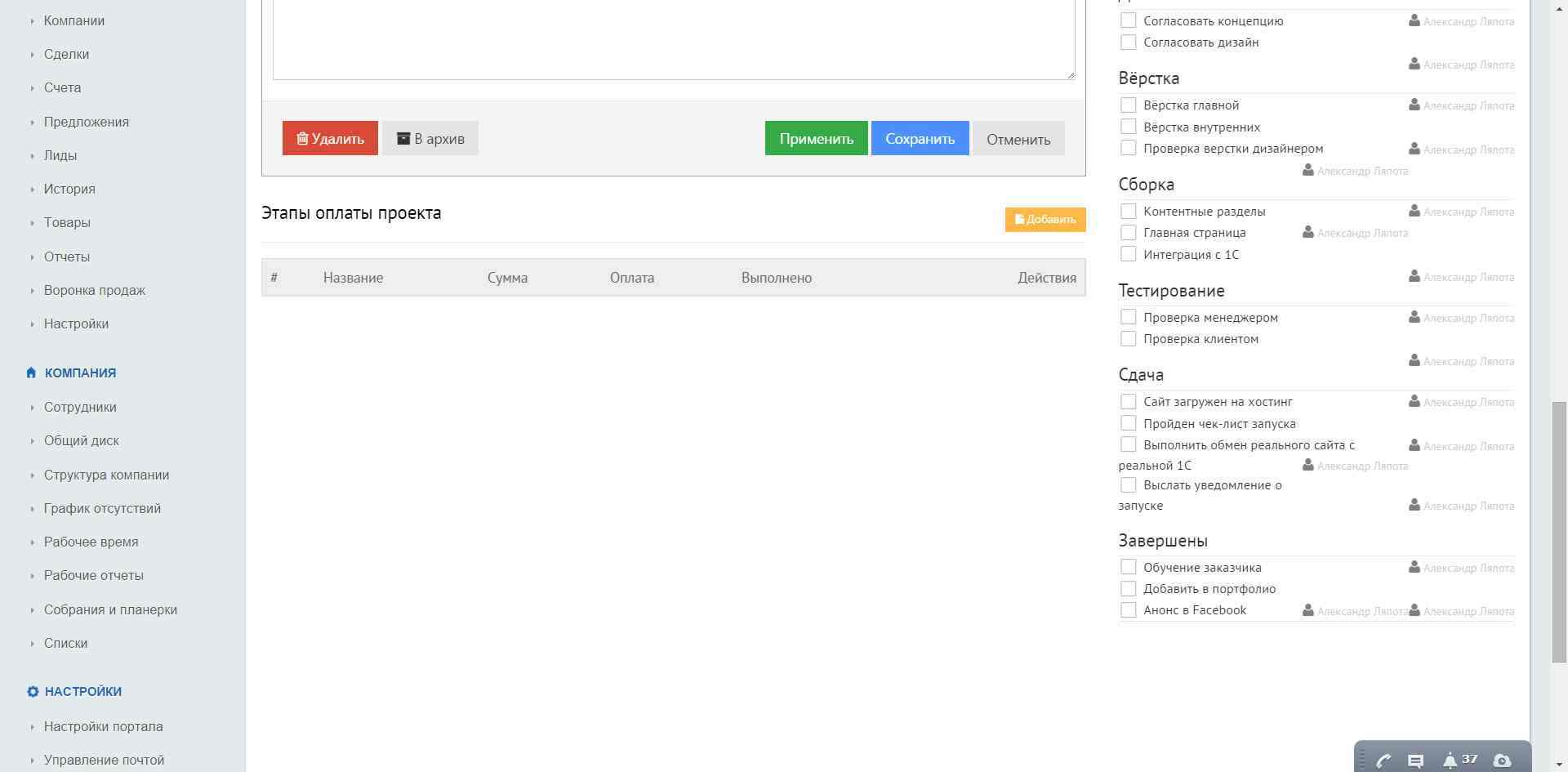
Task: Open the phone dialer icon in bottom bar
Action: tap(1383, 761)
